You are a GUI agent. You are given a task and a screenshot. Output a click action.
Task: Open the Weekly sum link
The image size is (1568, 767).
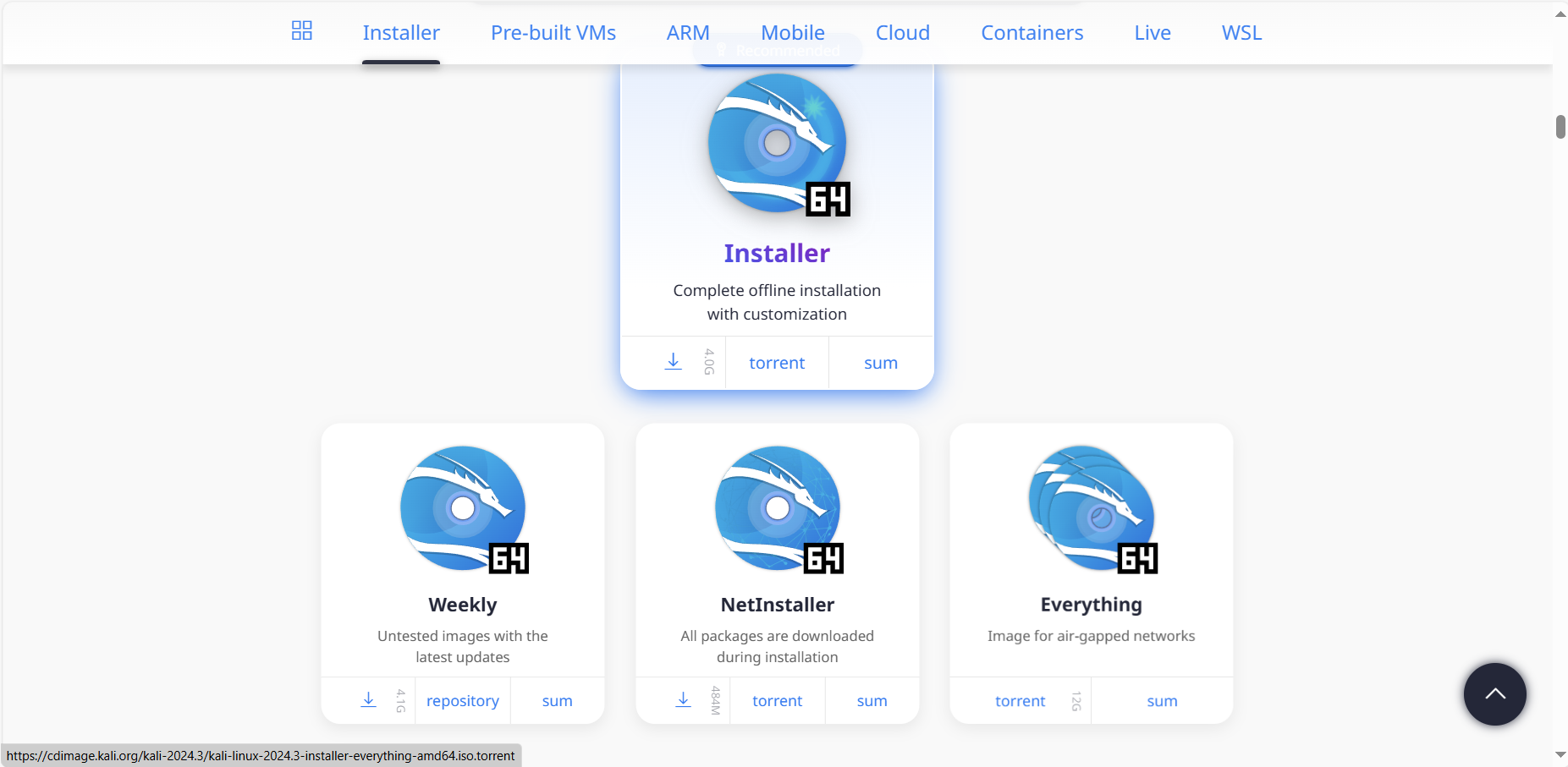558,701
